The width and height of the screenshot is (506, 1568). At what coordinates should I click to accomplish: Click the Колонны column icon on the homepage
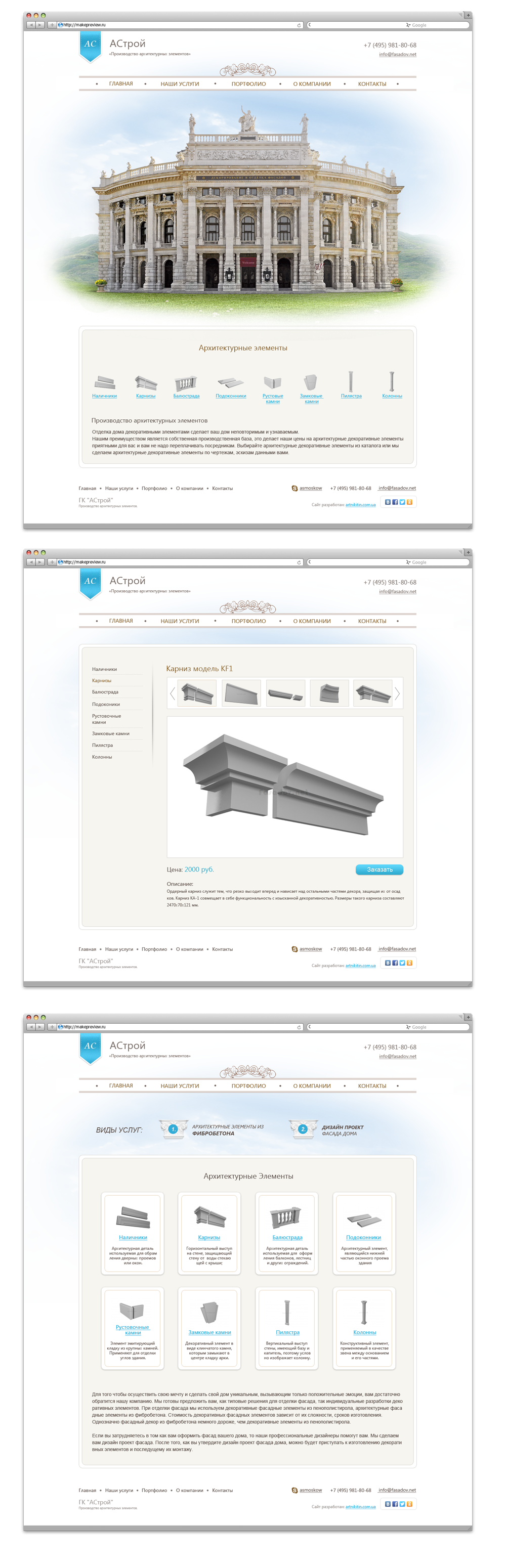pyautogui.click(x=392, y=381)
